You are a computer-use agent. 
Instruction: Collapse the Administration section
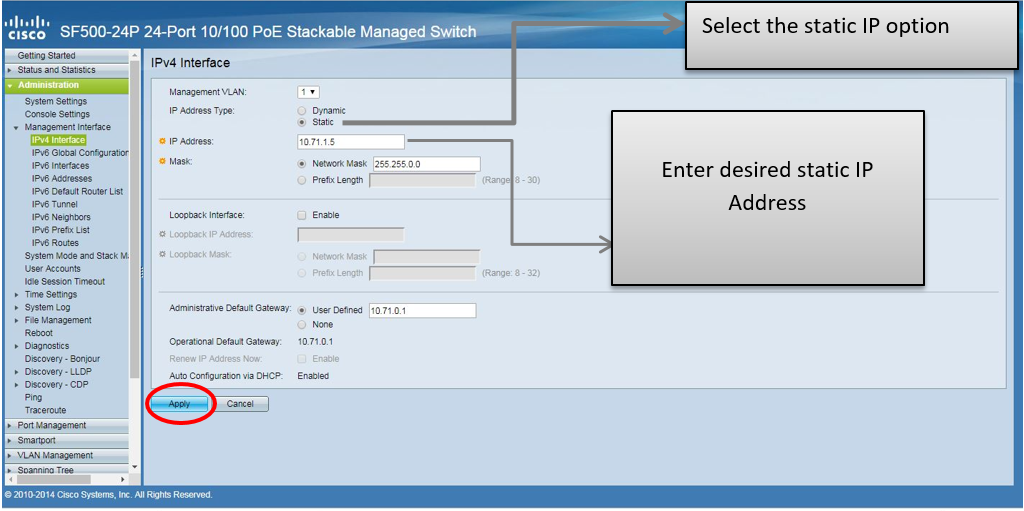[x=47, y=85]
